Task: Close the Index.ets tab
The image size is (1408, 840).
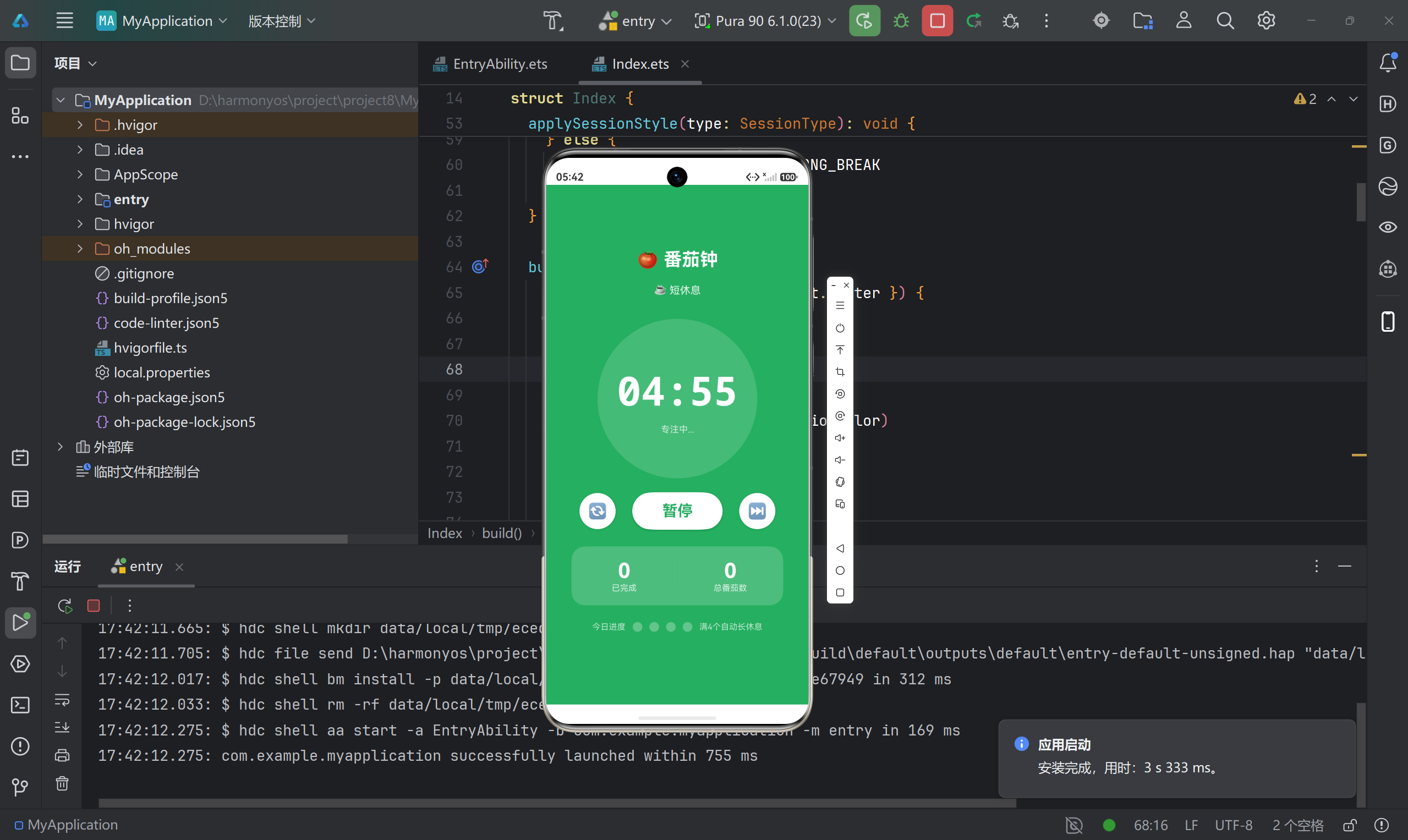Action: pos(684,64)
